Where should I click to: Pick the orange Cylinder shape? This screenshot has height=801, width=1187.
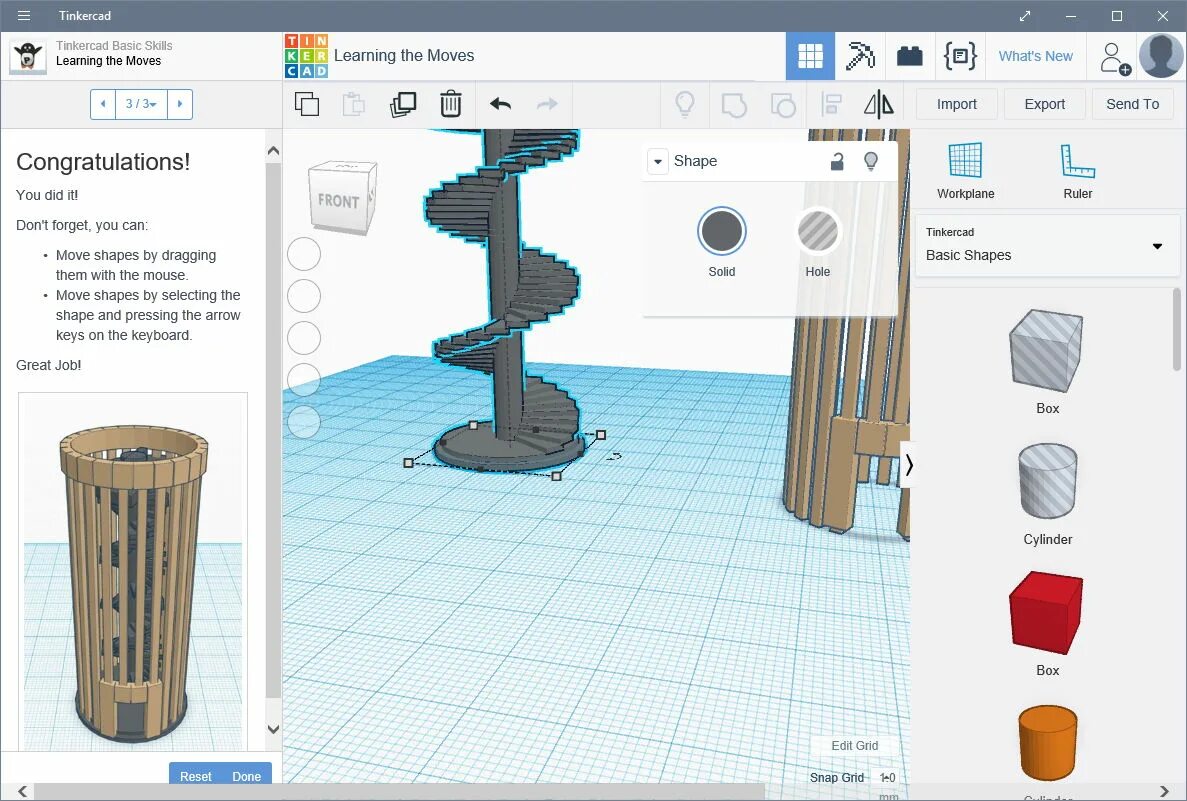1048,742
